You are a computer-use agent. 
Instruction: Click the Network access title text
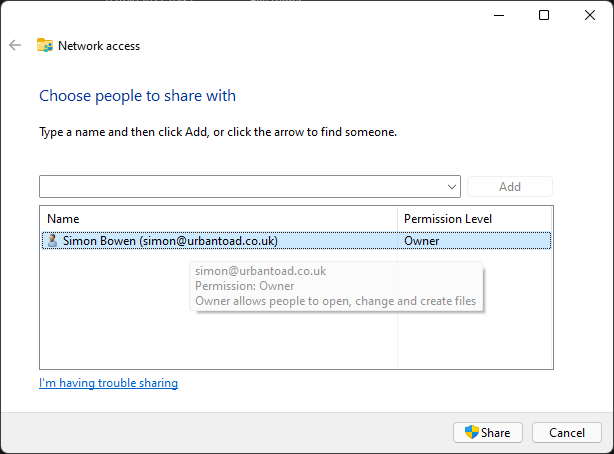coord(99,46)
